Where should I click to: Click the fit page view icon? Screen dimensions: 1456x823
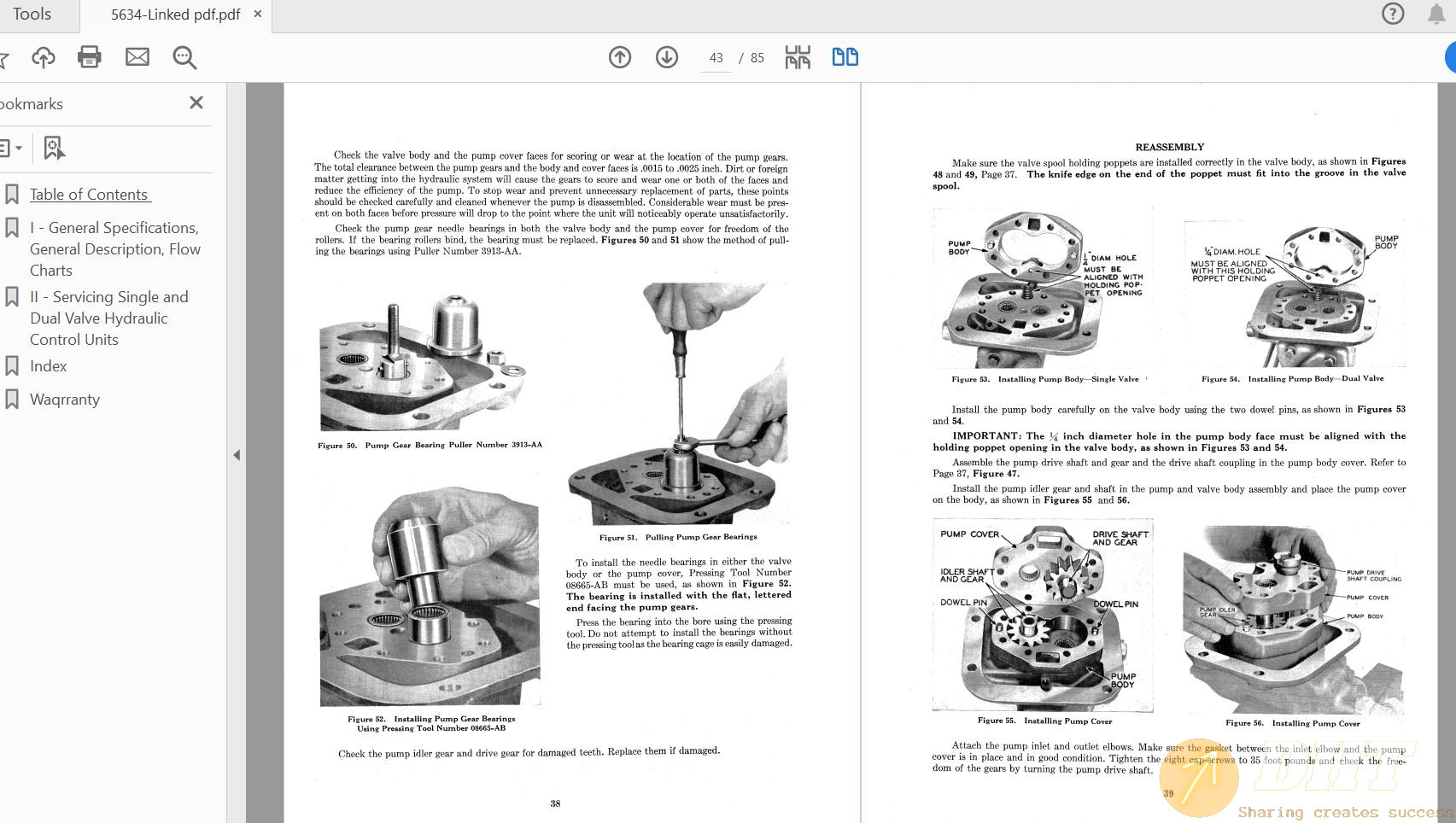click(798, 57)
